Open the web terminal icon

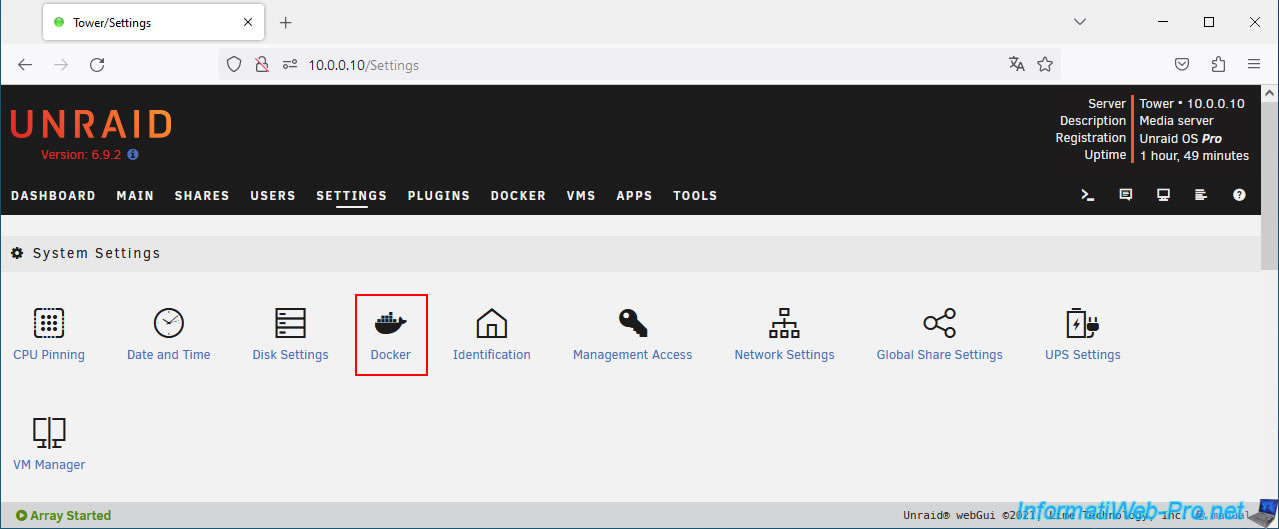click(1088, 195)
